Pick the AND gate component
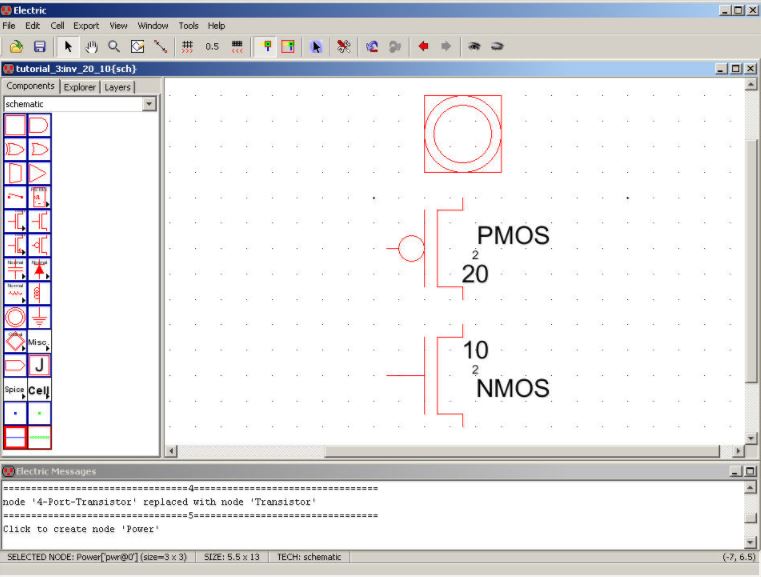 click(x=39, y=125)
